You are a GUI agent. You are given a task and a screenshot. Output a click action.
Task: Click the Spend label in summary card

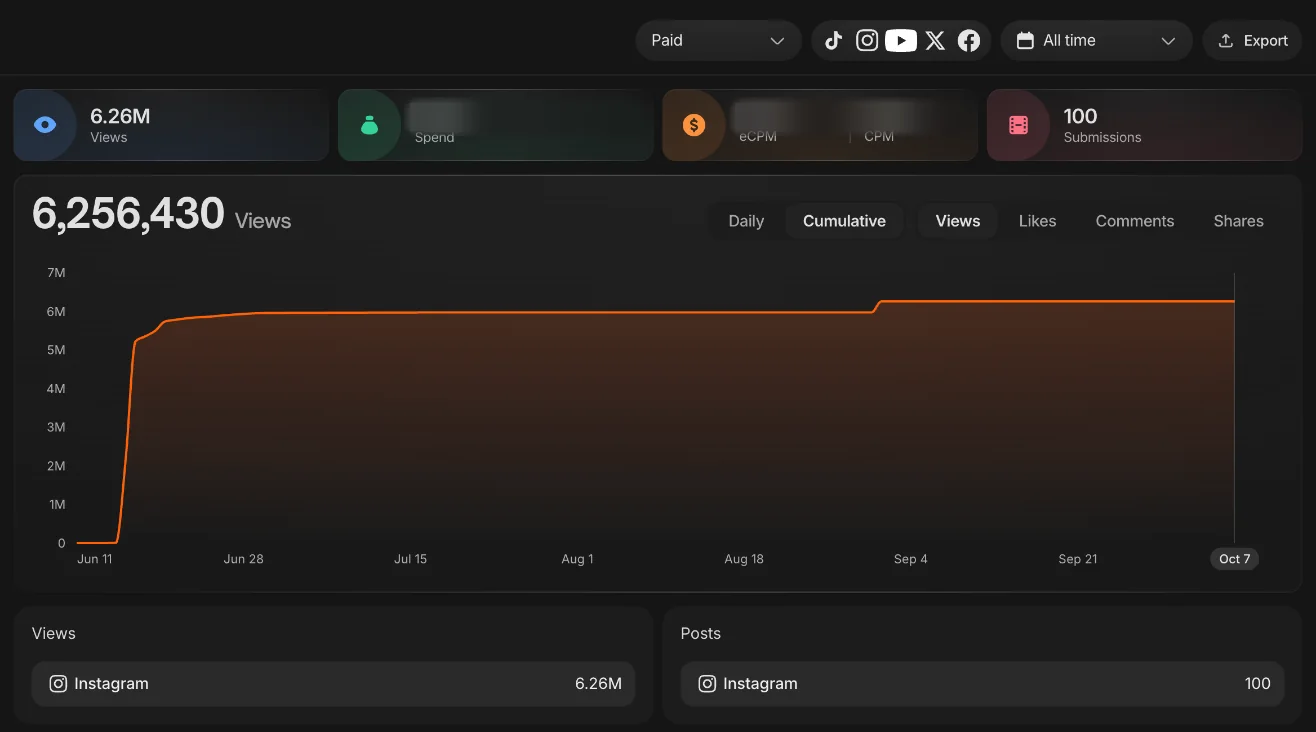point(434,138)
